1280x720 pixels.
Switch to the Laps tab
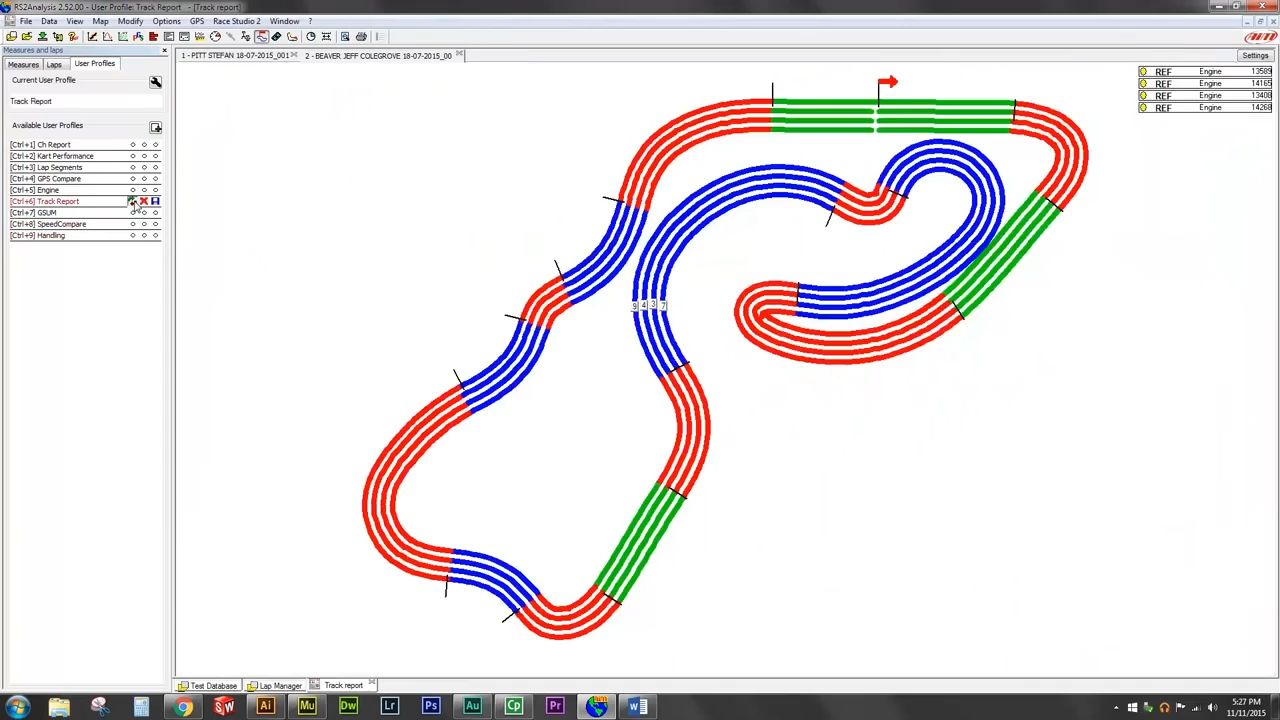54,65
